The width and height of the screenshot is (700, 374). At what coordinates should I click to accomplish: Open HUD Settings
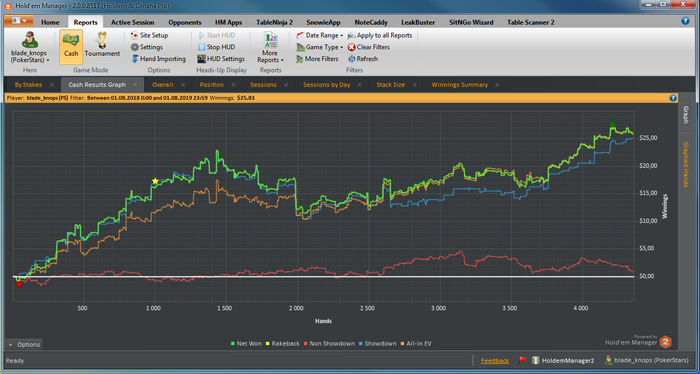pyautogui.click(x=221, y=59)
